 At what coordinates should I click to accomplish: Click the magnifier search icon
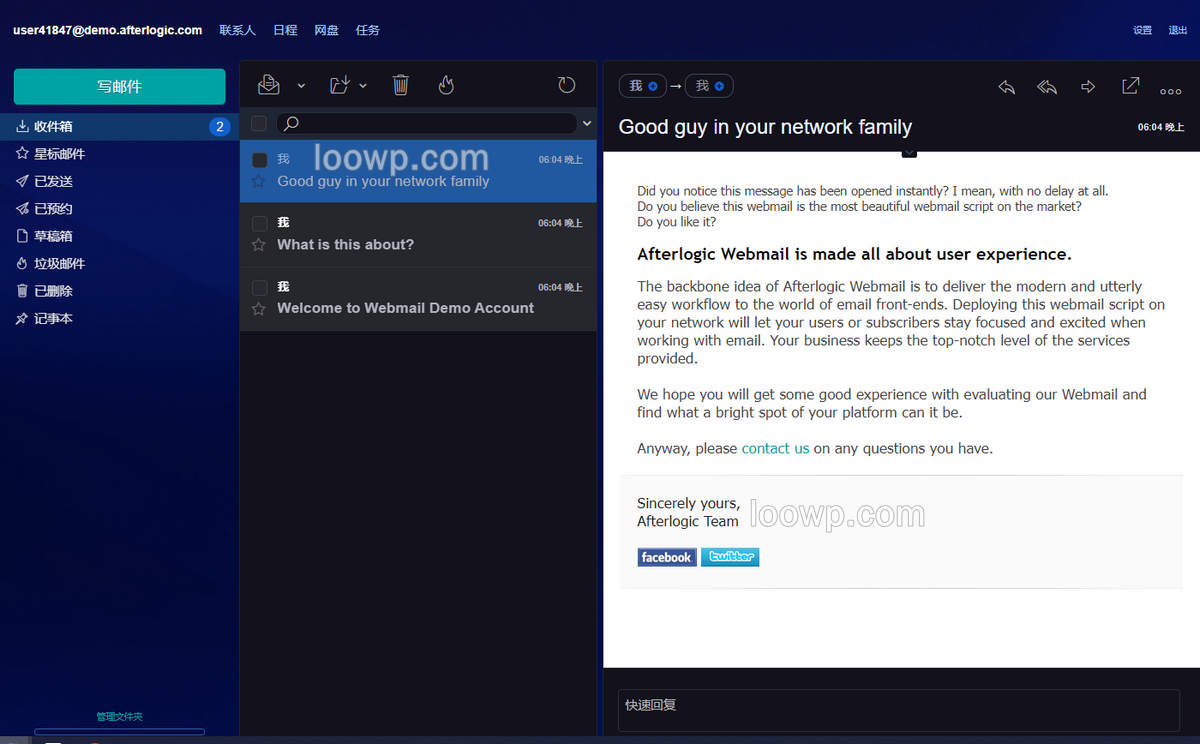291,123
